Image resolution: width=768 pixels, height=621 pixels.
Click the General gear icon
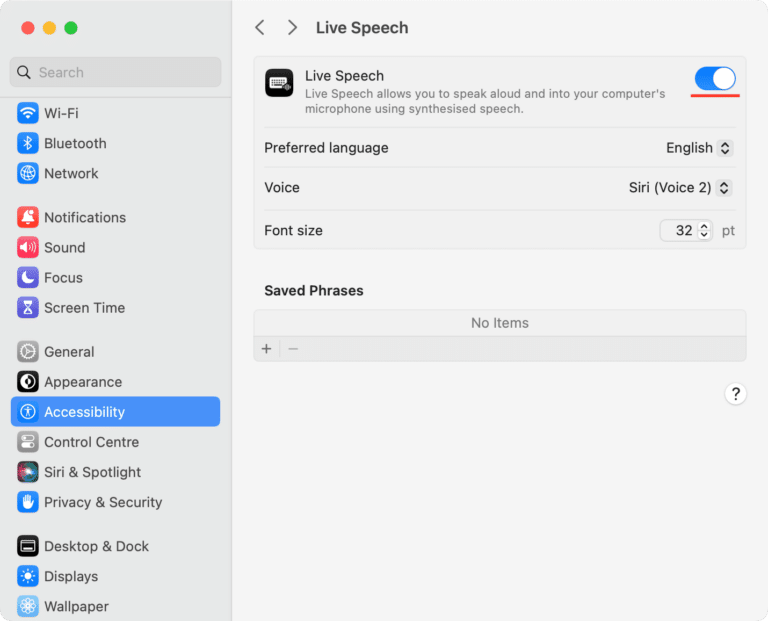click(28, 352)
